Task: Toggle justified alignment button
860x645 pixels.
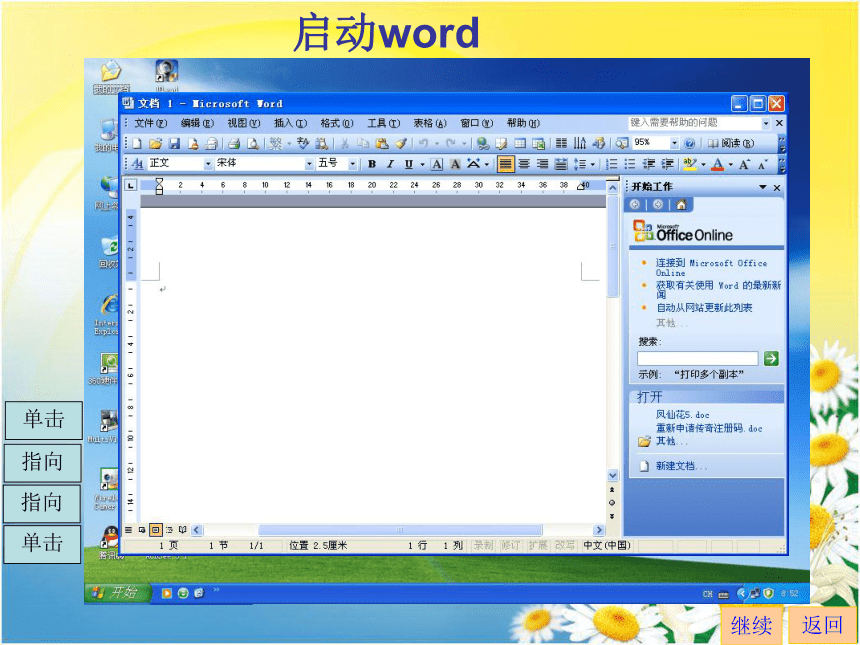Action: tap(506, 164)
